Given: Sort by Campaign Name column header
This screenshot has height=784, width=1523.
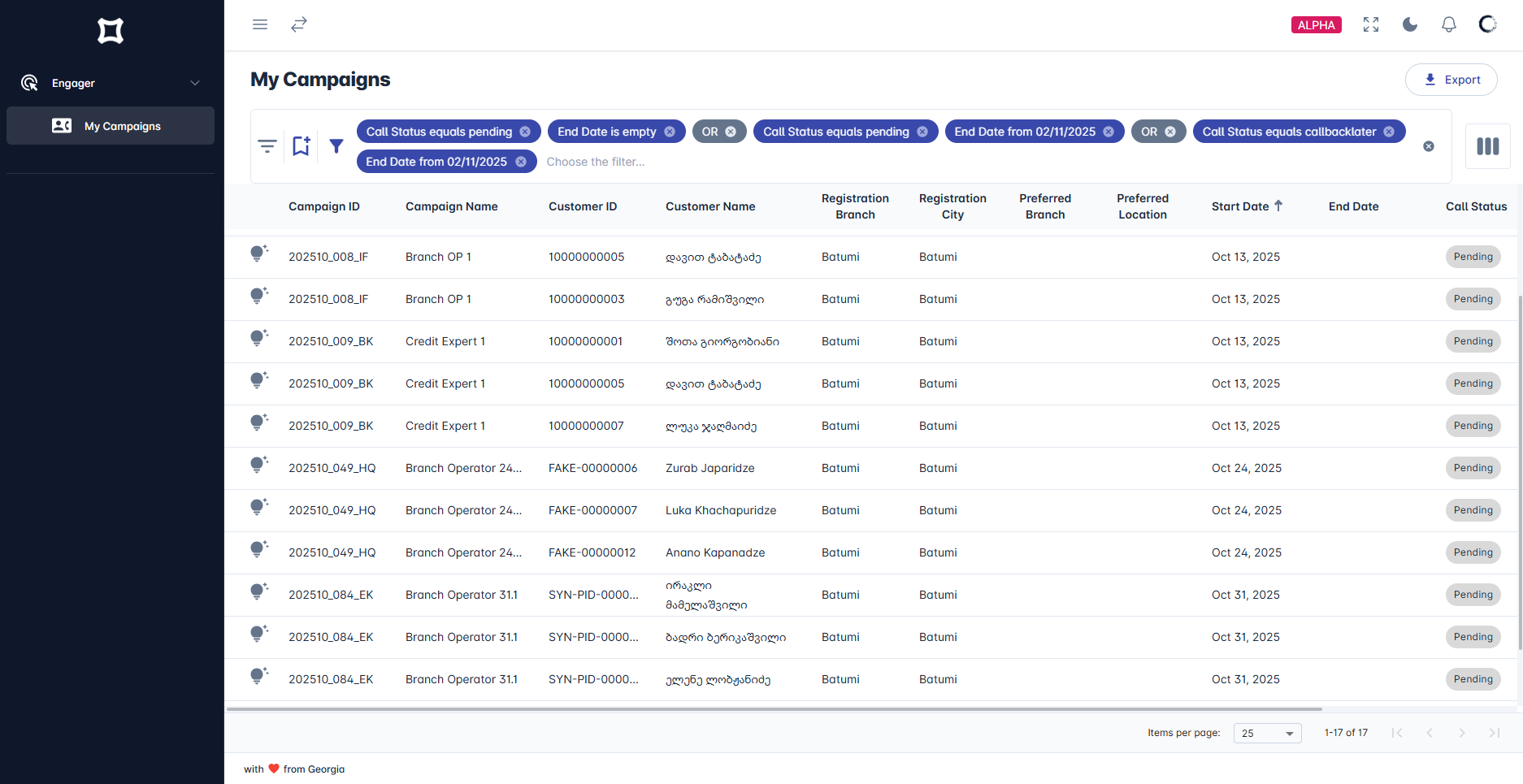Looking at the screenshot, I should click(452, 206).
